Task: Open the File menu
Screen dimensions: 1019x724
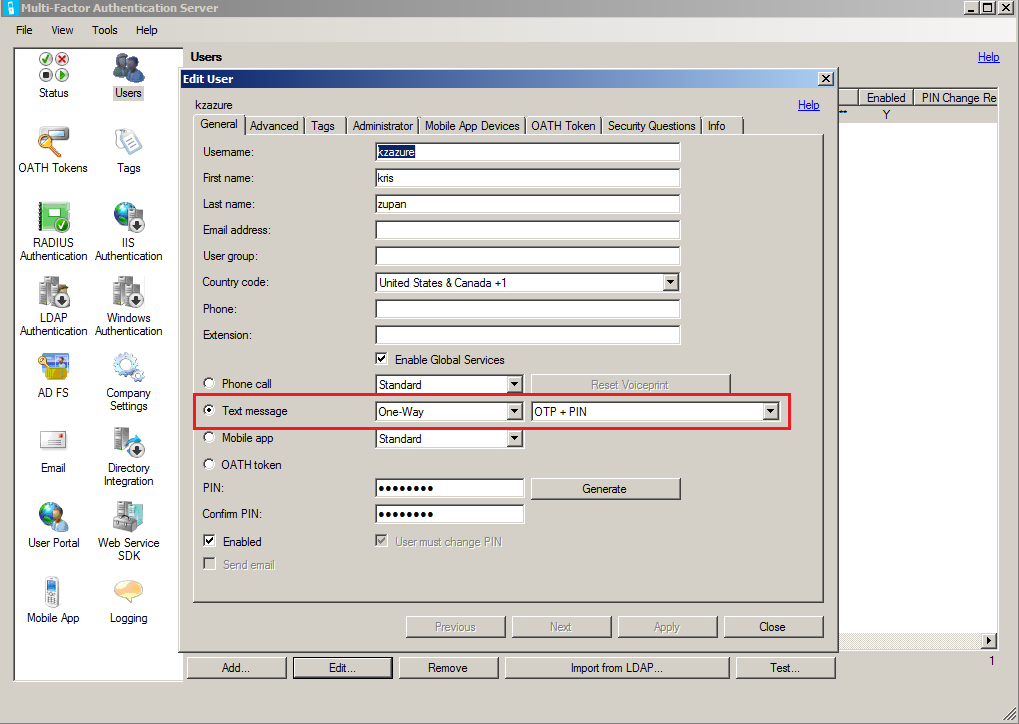Action: click(24, 30)
